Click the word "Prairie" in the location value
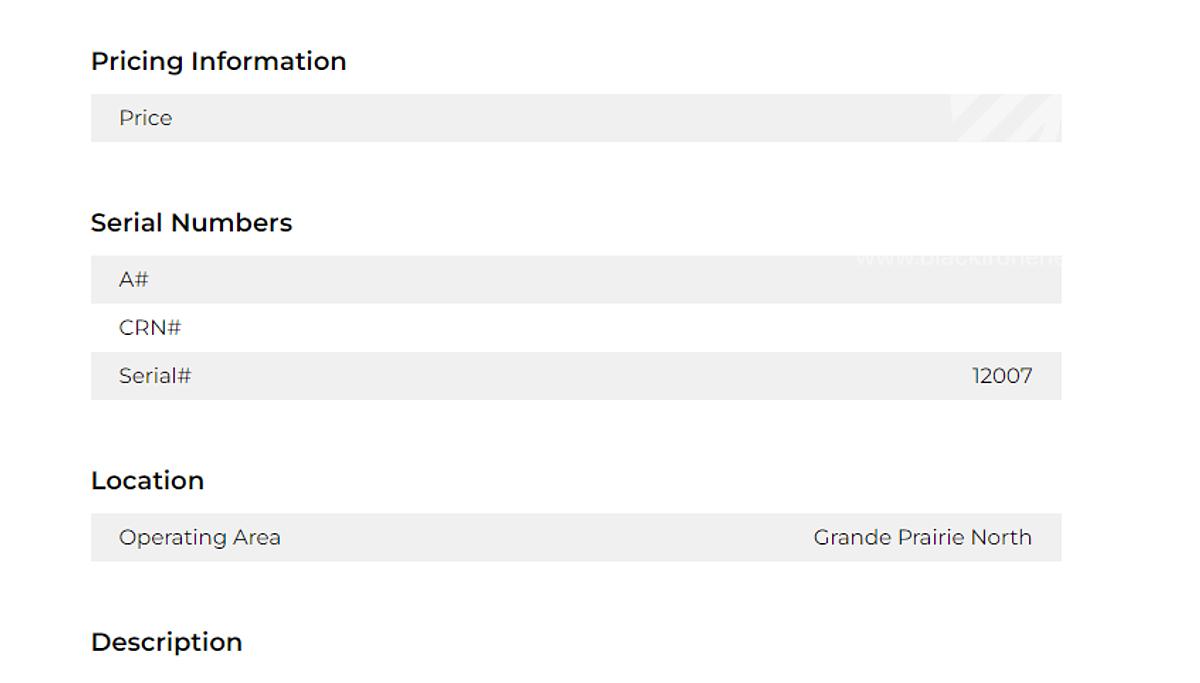The height and width of the screenshot is (683, 1200). [x=930, y=537]
